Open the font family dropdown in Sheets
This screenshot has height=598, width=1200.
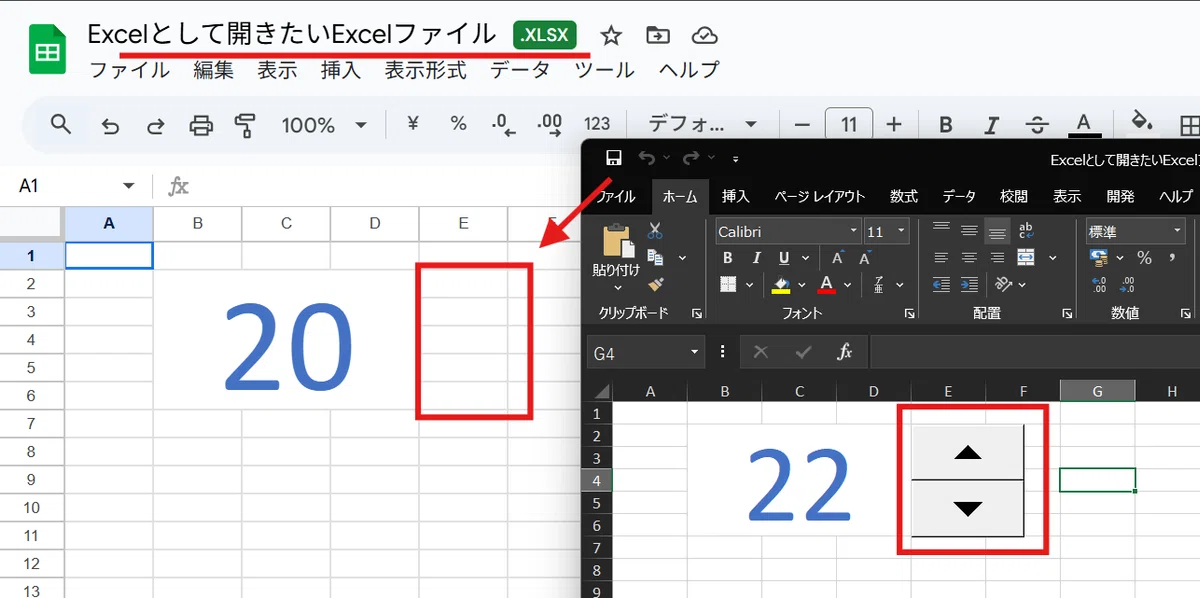coord(750,126)
